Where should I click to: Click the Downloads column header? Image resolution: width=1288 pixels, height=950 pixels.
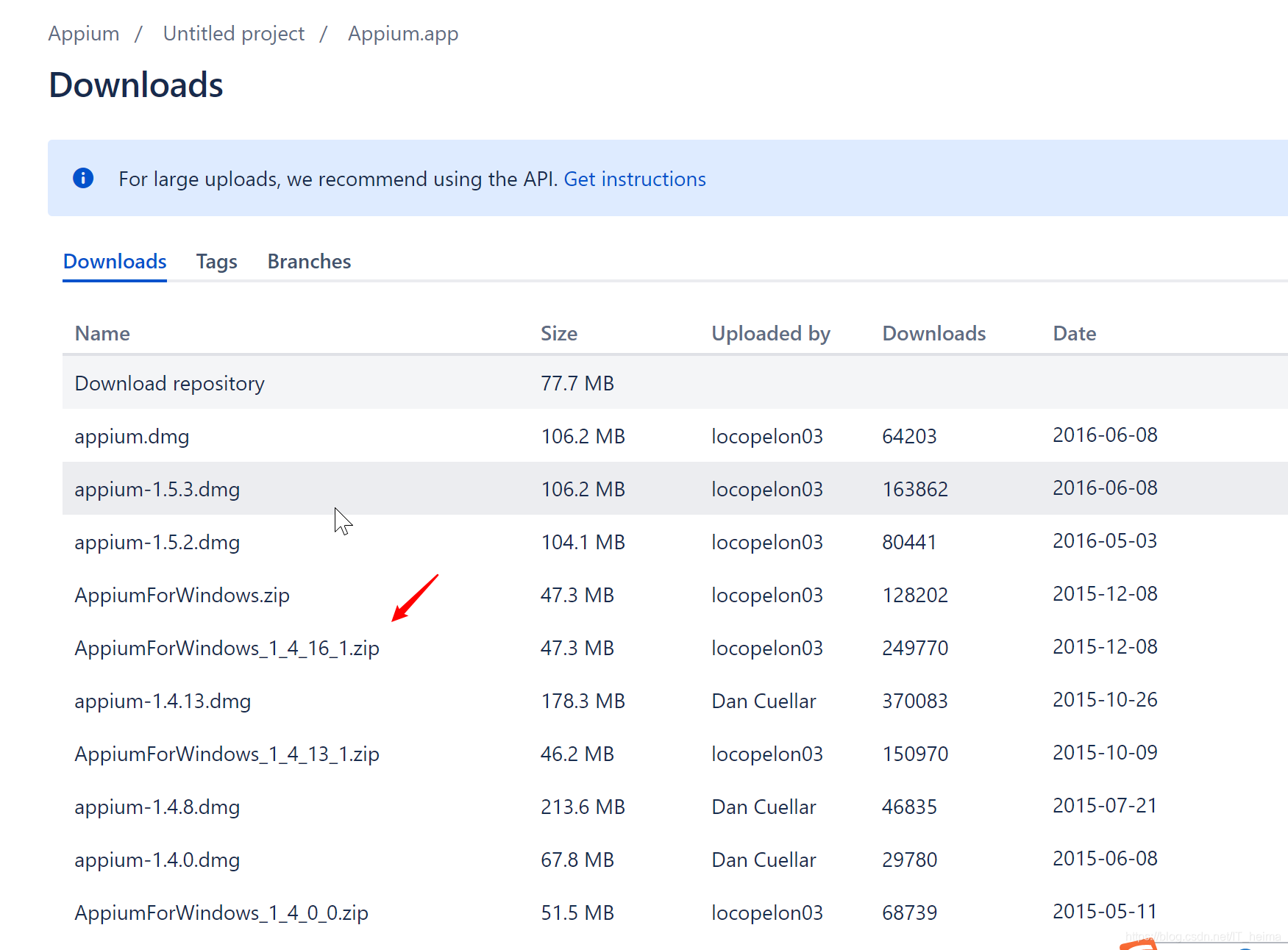(934, 334)
